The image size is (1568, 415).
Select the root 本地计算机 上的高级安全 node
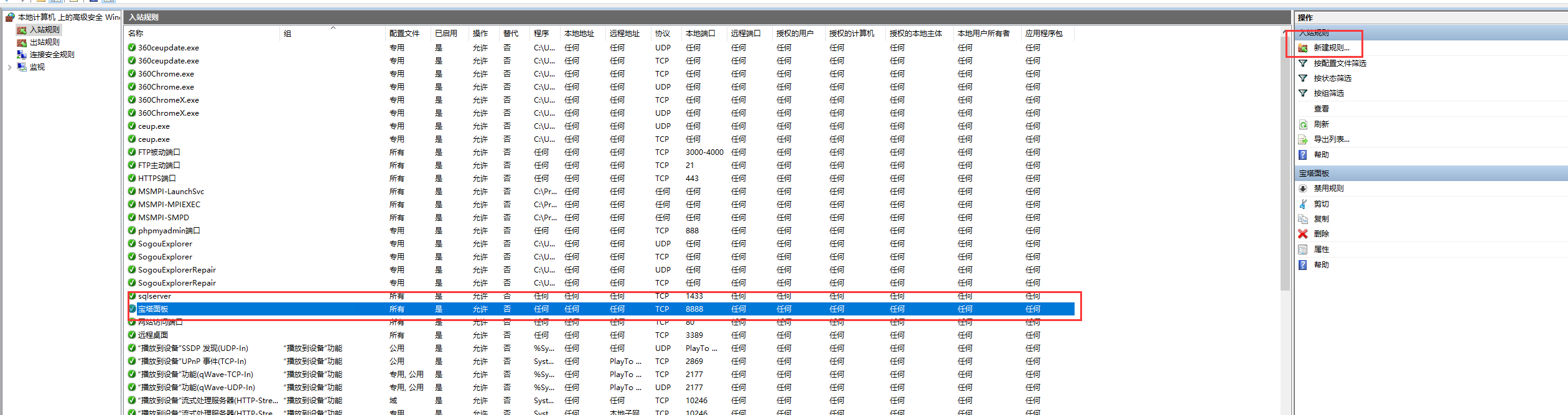tap(68, 17)
